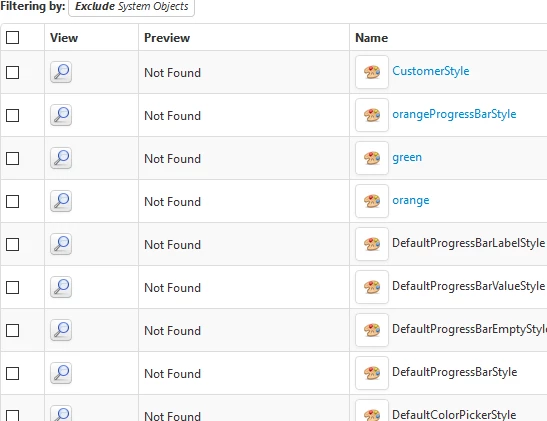
Task: Click the palette icon next to DefaultProgressBarStyle
Action: (x=372, y=373)
